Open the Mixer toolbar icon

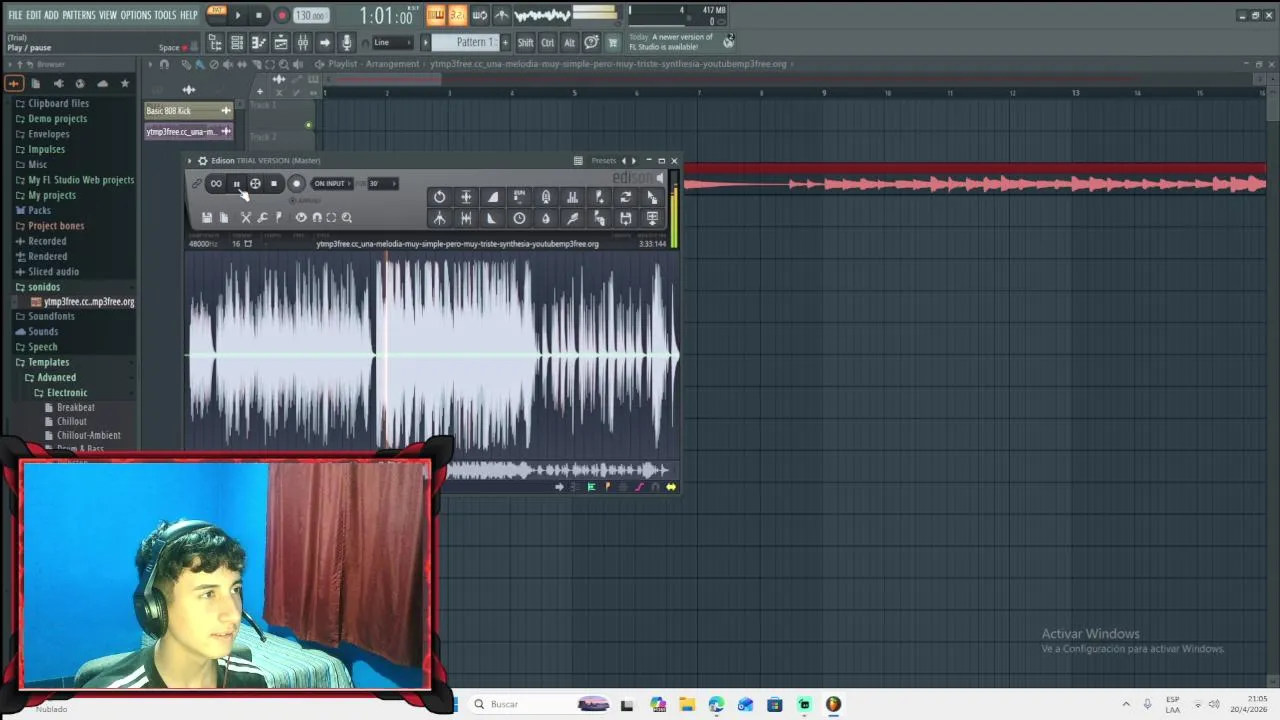[x=303, y=42]
